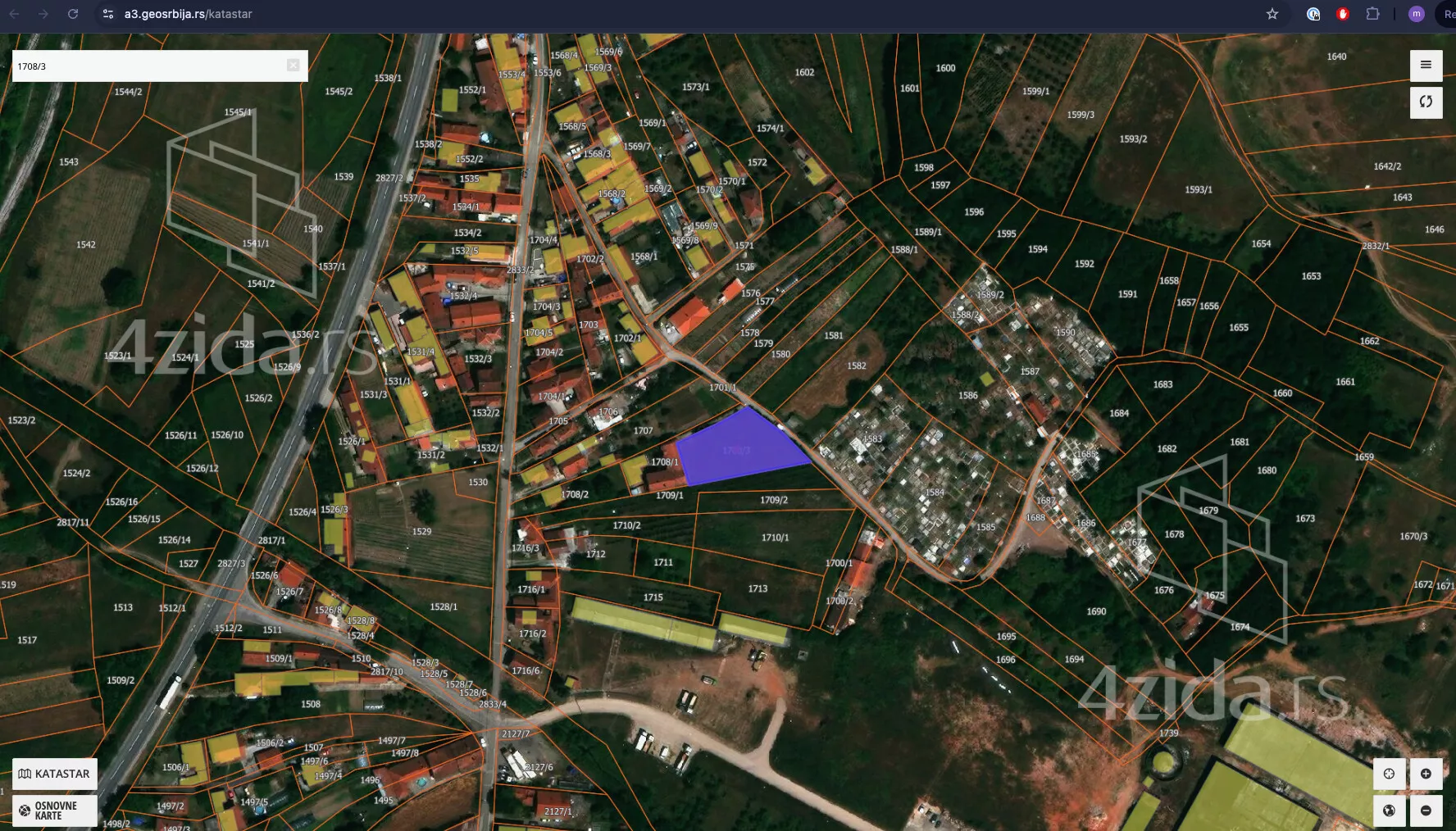1456x831 pixels.
Task: Click parcel label 1594
Action: coord(1038,249)
